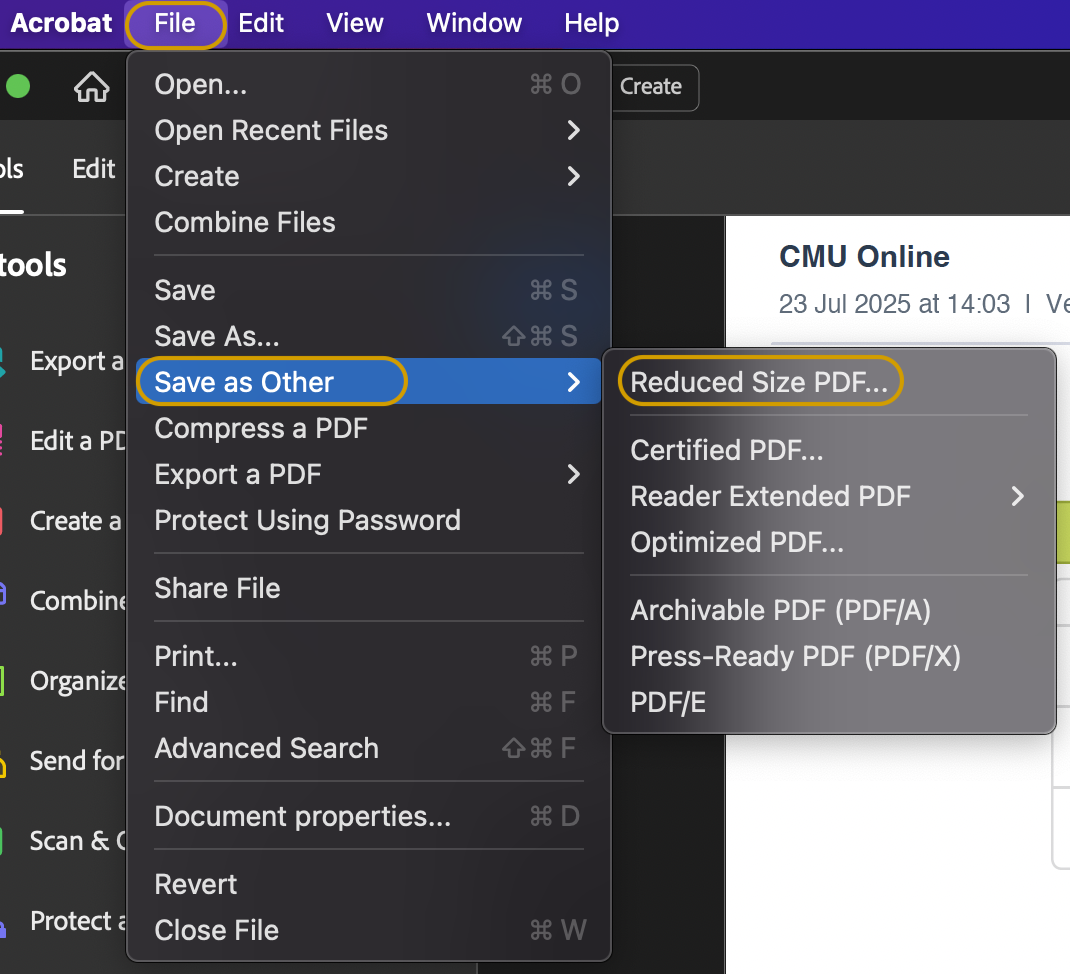Click the Create button in toolbar

(650, 87)
